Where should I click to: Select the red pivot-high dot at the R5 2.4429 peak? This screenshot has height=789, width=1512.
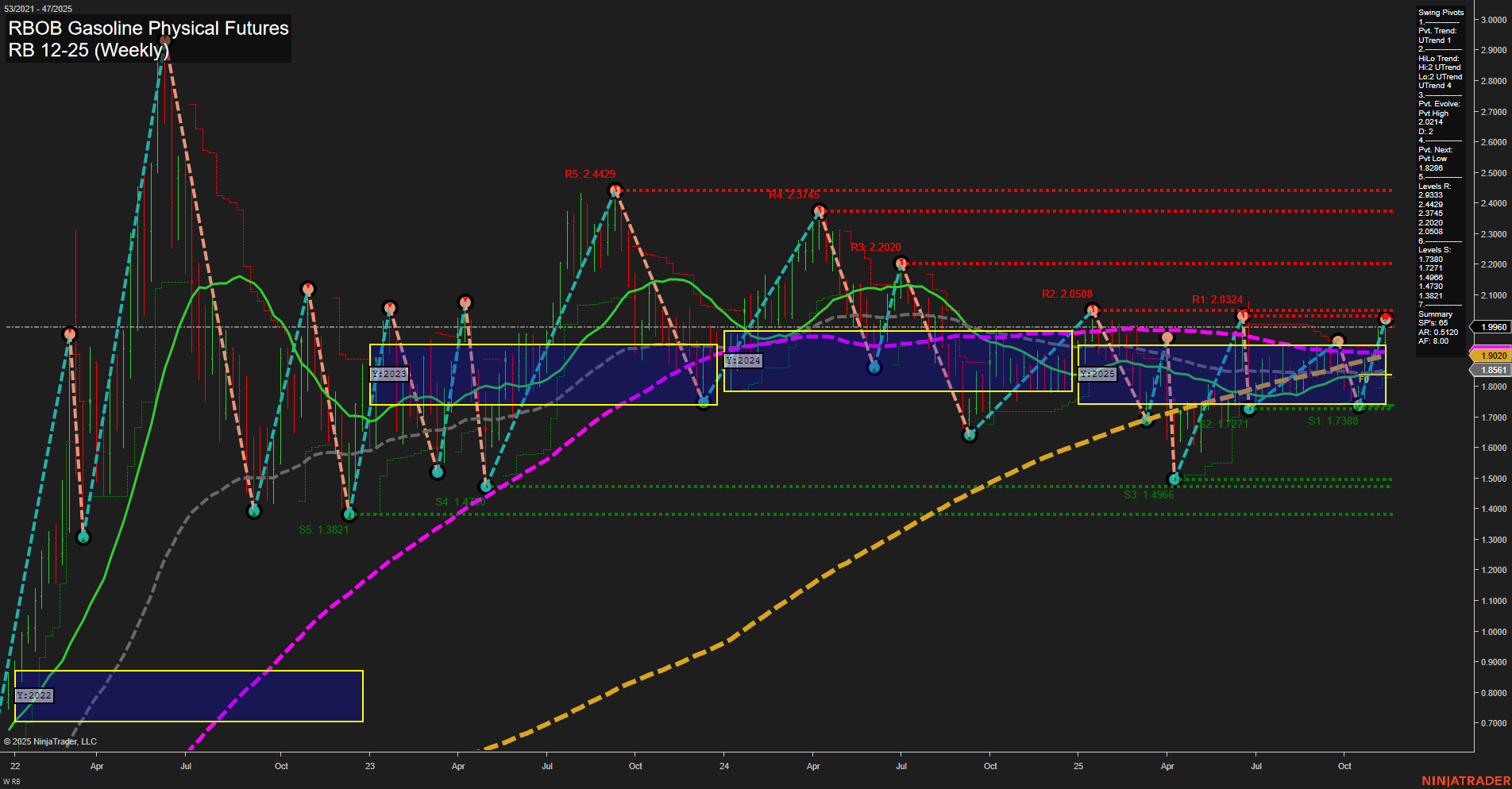pos(615,190)
